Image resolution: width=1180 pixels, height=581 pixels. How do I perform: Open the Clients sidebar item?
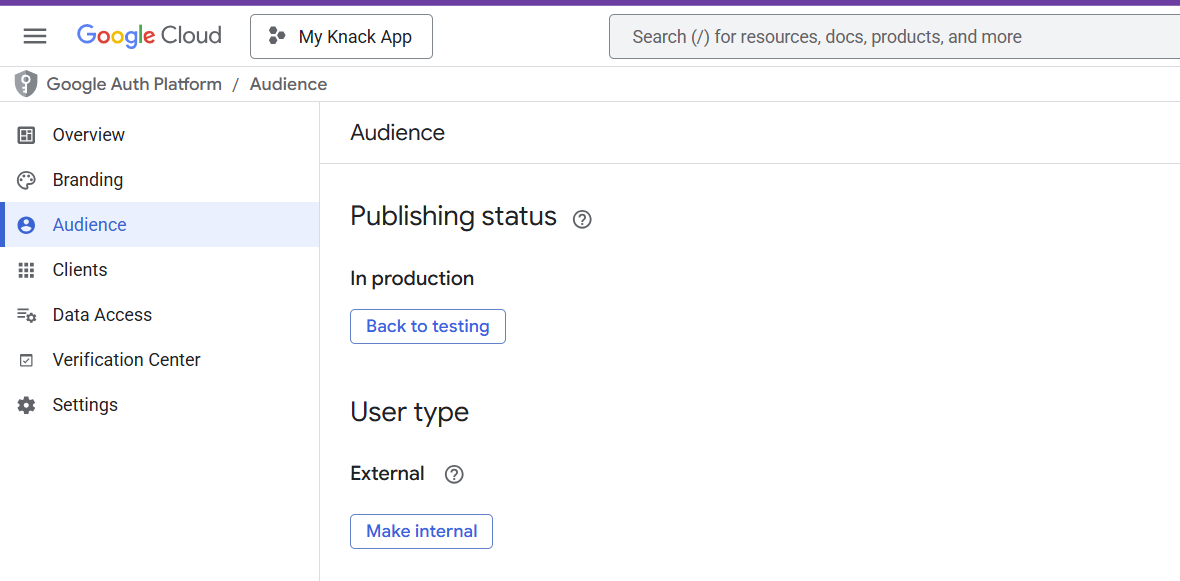coord(160,269)
